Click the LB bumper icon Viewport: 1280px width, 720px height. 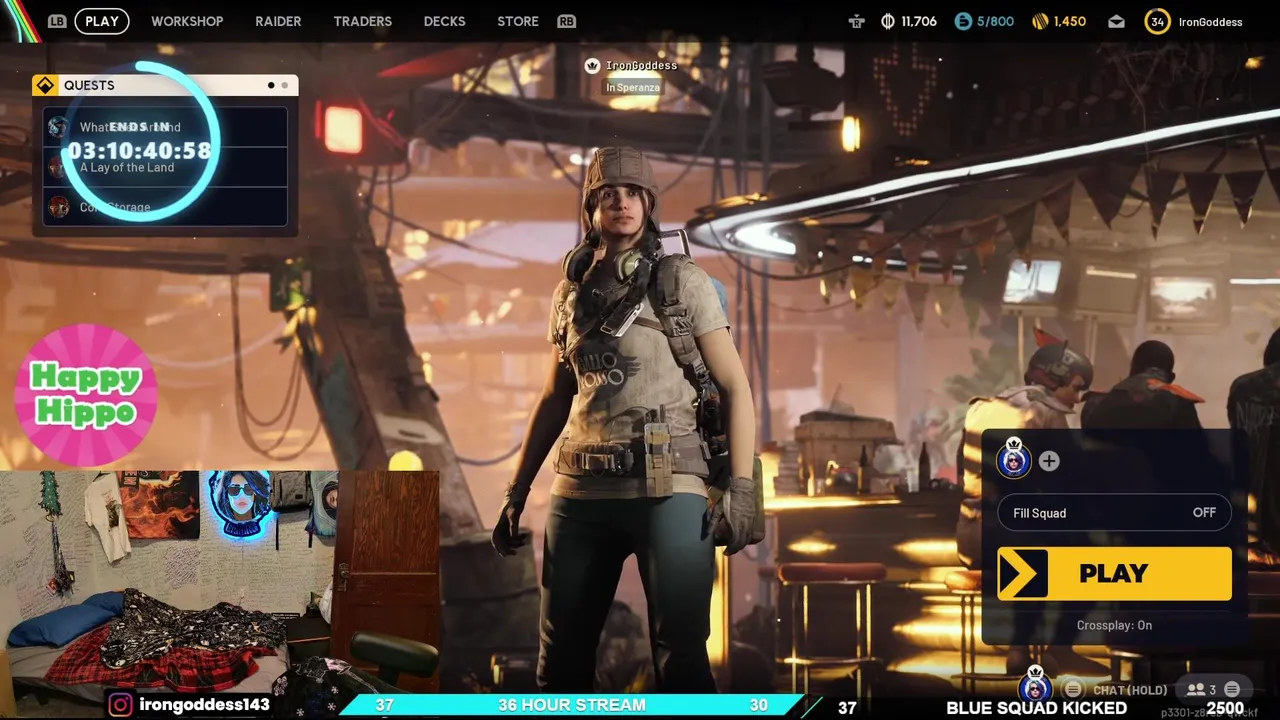pos(57,21)
